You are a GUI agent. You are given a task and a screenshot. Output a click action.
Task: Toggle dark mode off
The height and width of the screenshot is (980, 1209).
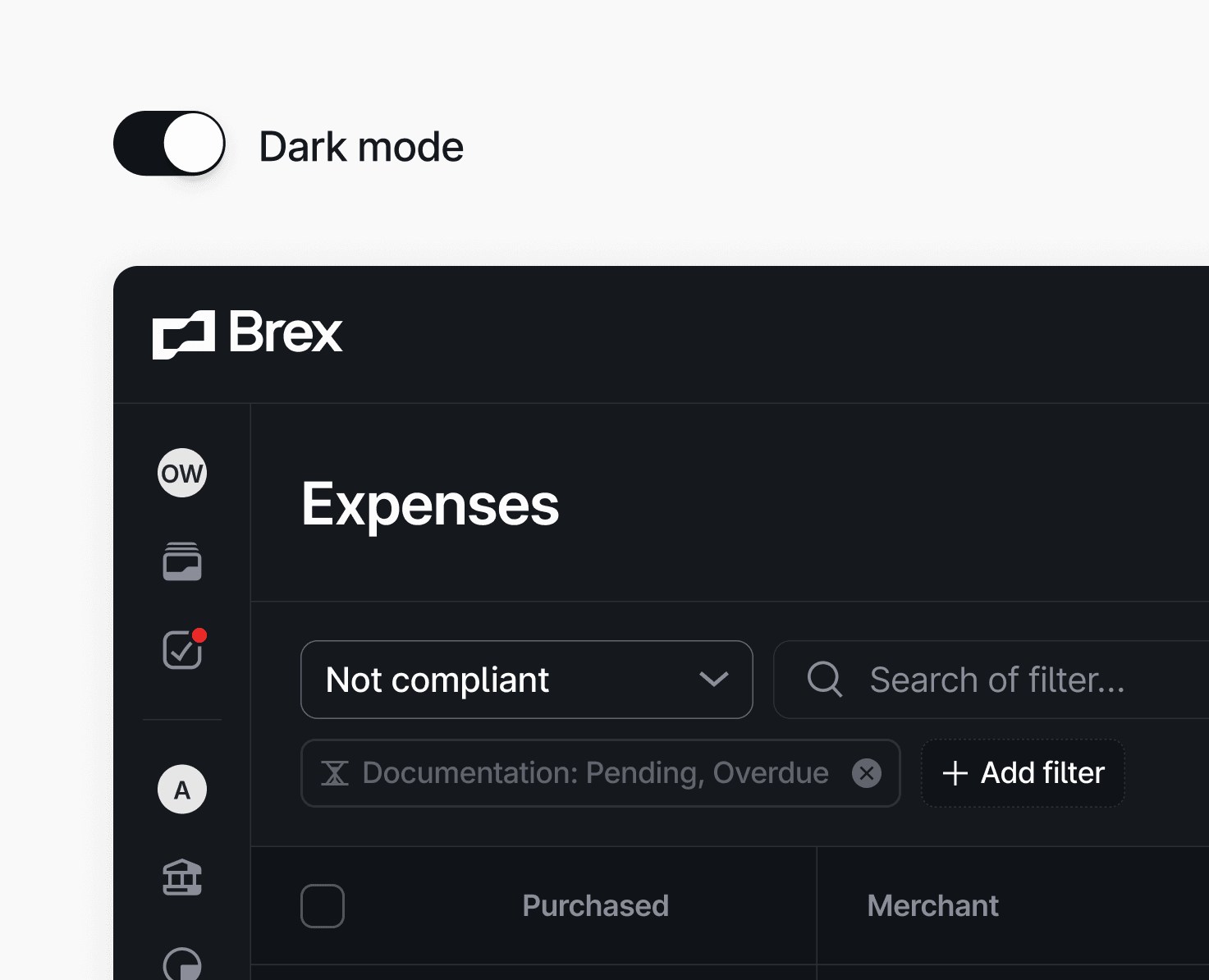click(x=168, y=143)
